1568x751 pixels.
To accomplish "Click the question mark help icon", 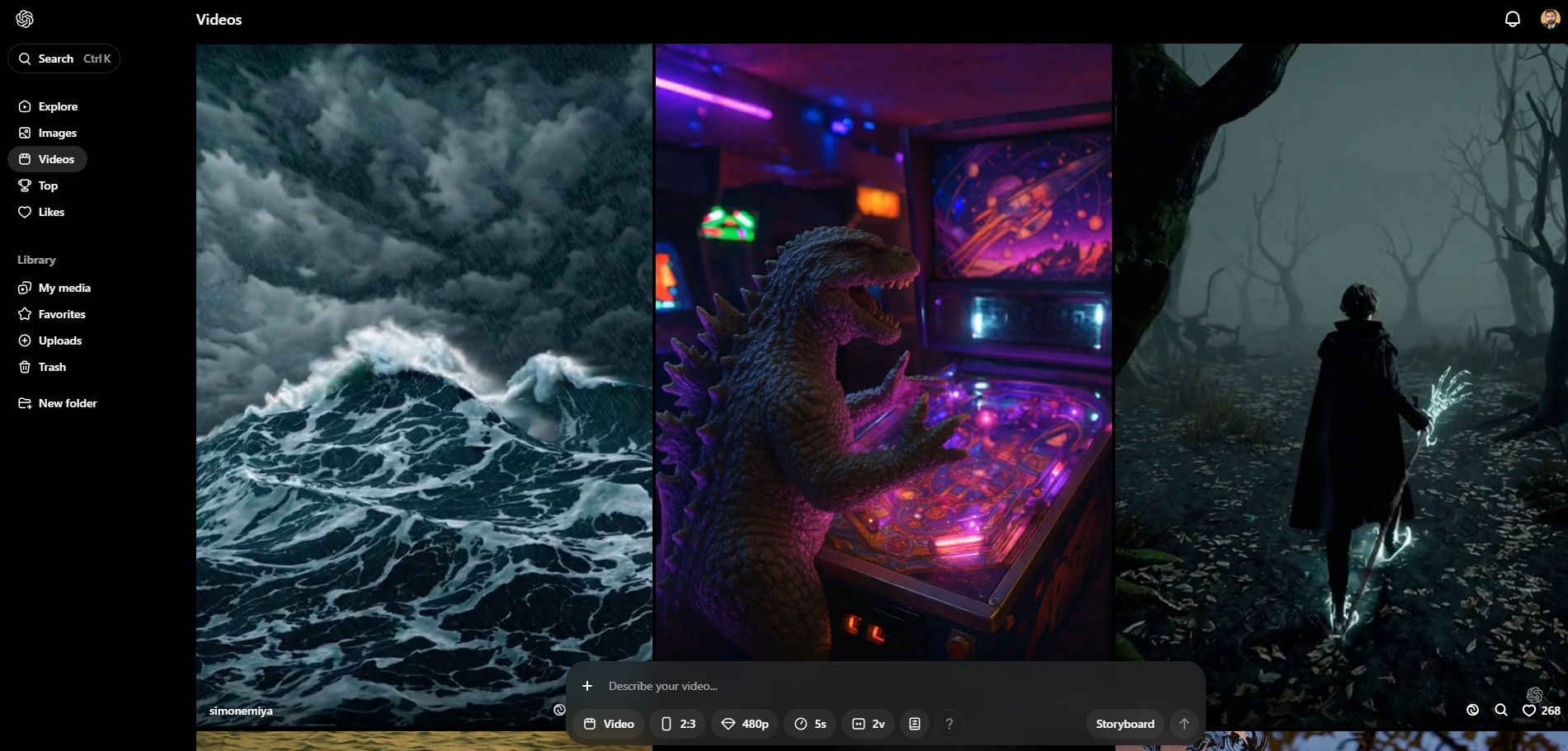I will tap(949, 724).
